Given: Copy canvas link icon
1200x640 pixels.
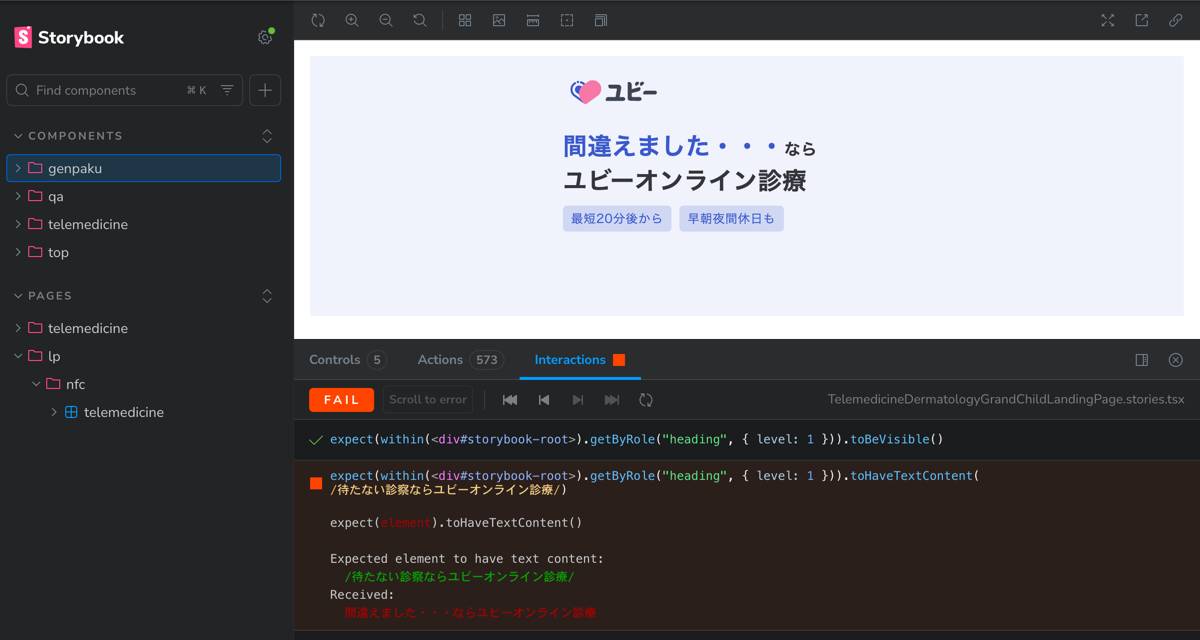Looking at the screenshot, I should click(x=1176, y=20).
